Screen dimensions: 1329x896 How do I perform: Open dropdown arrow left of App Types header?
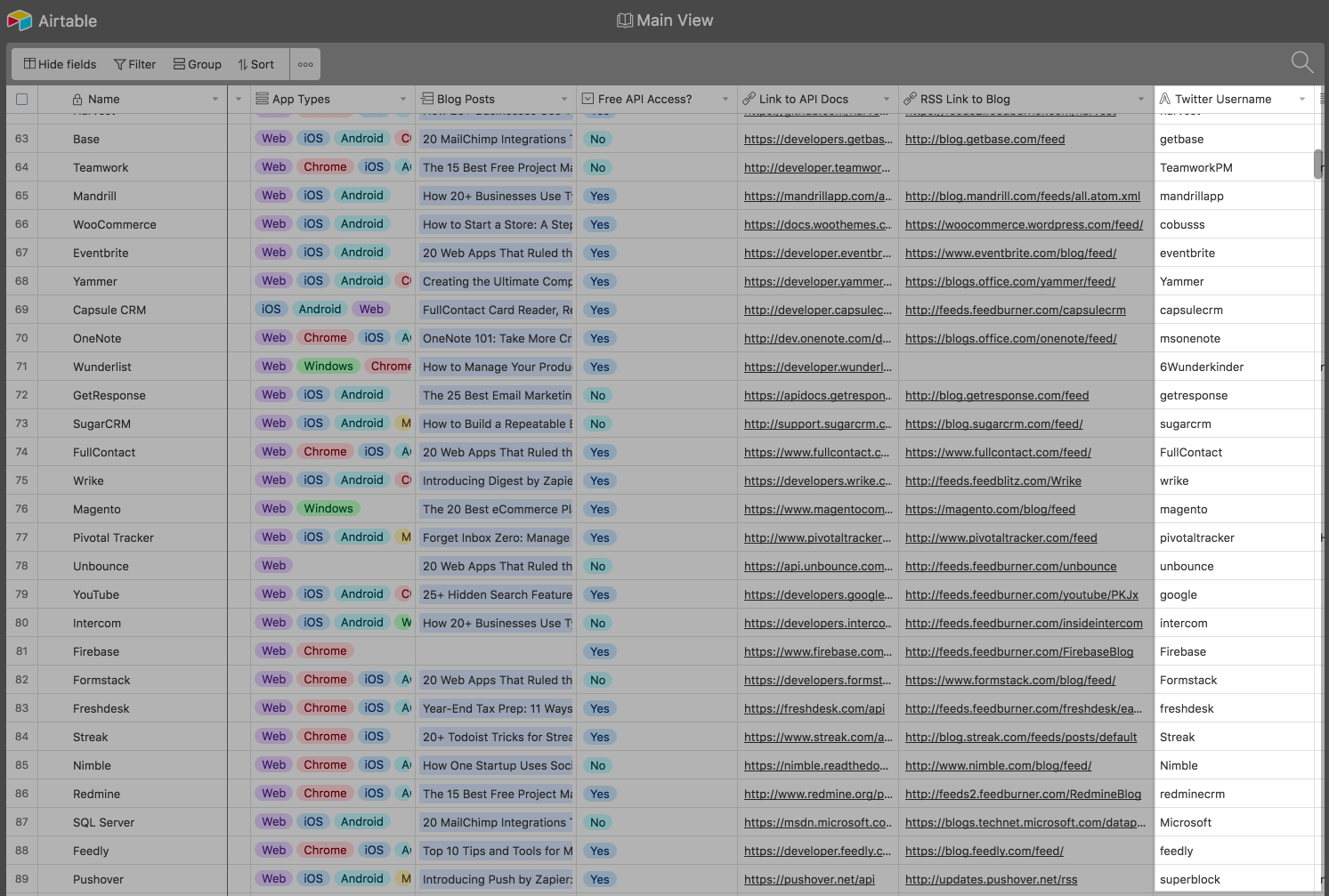(x=239, y=100)
